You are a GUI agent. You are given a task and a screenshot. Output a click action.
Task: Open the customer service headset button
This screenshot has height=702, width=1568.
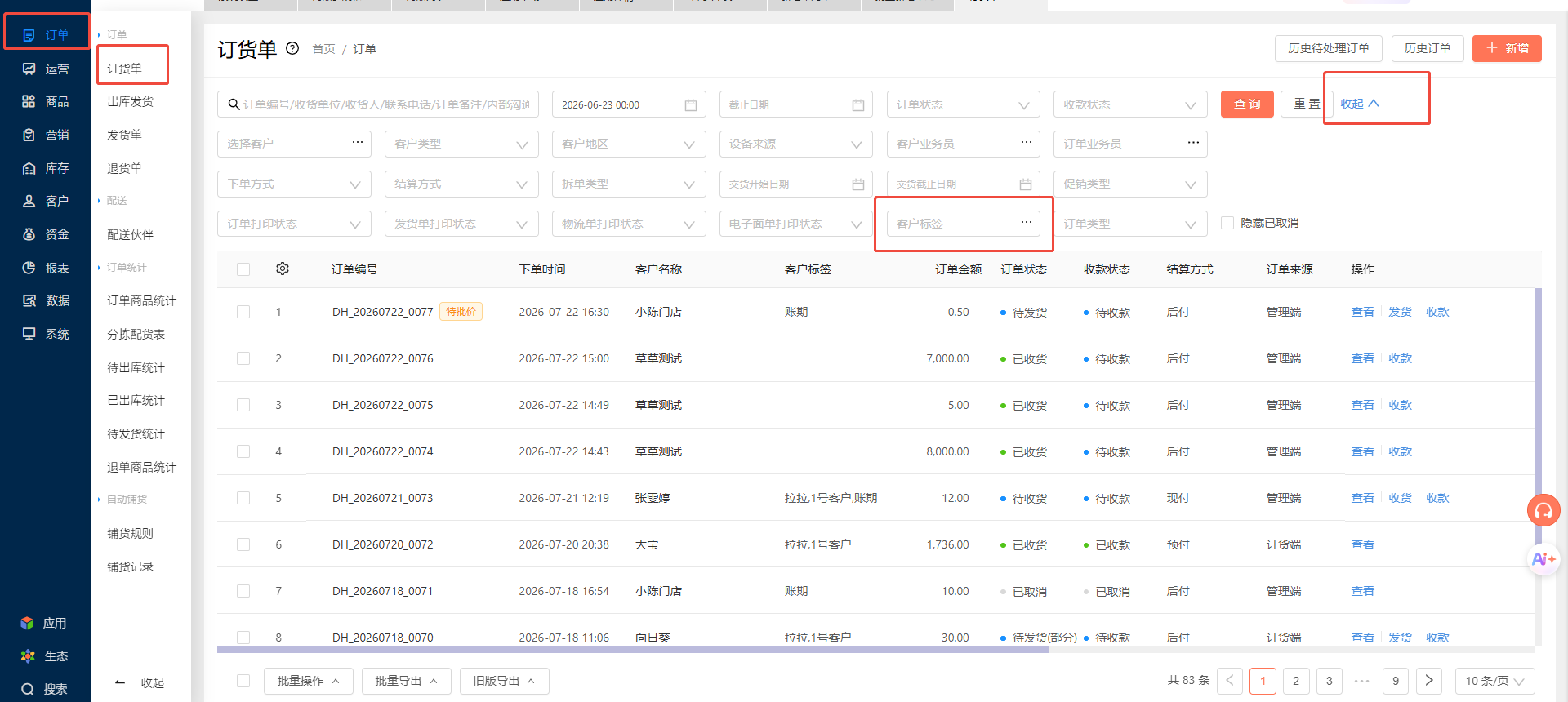[1543, 511]
